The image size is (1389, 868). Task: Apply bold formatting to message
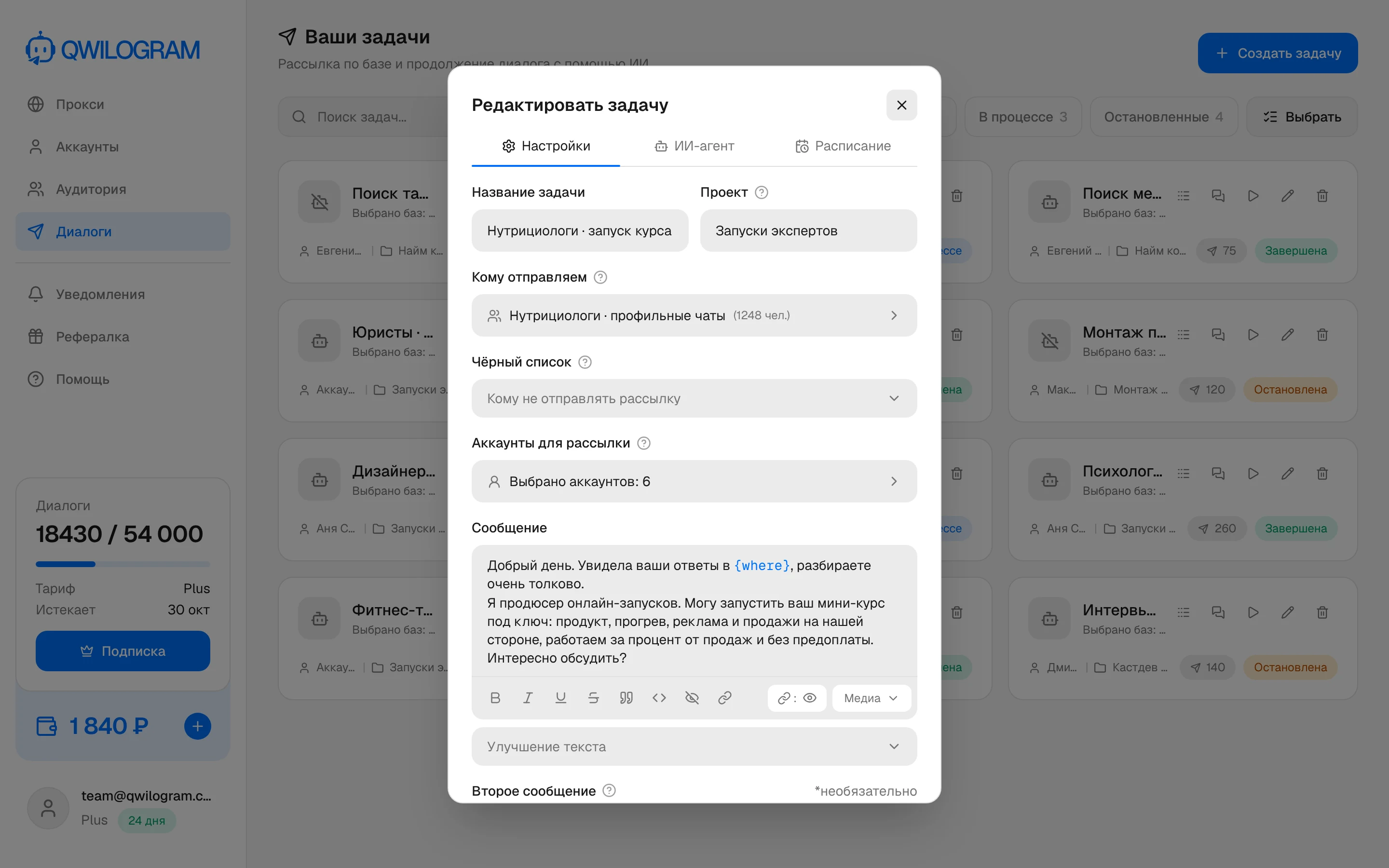coord(495,697)
